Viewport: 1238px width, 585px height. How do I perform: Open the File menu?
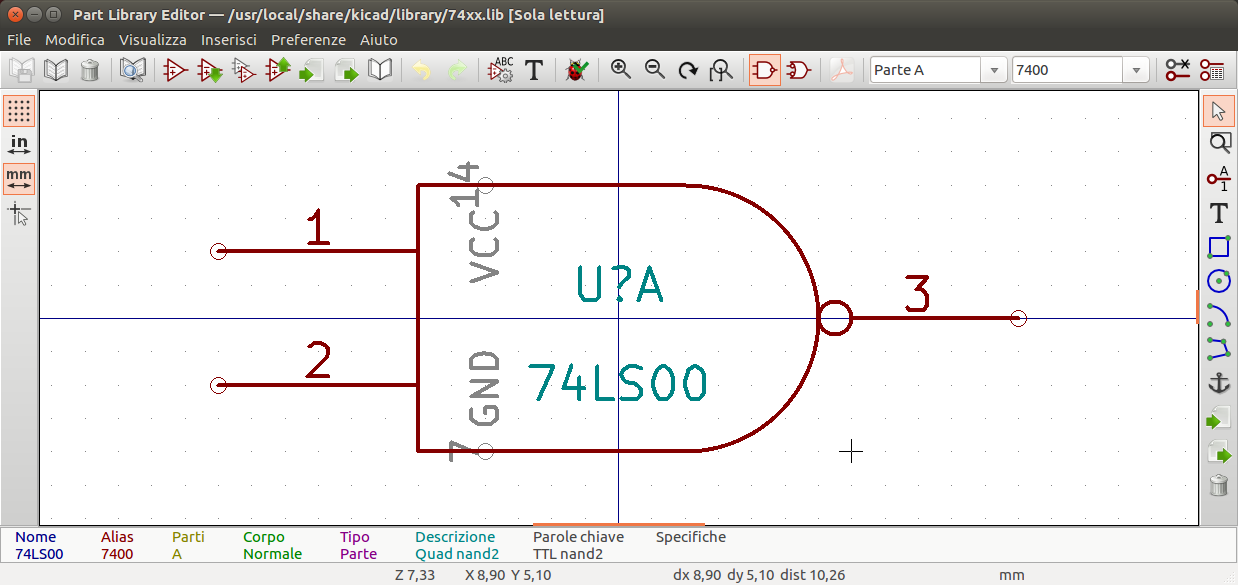pyautogui.click(x=19, y=40)
